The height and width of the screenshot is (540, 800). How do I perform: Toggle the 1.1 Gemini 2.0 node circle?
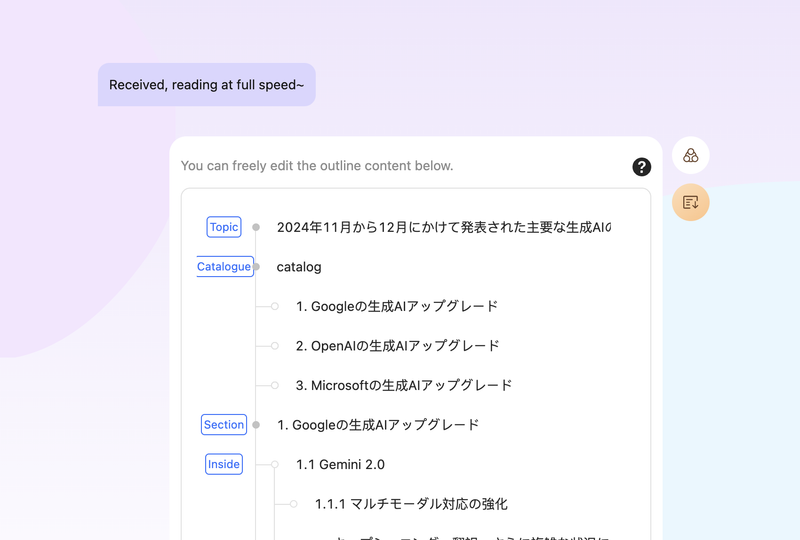click(275, 464)
